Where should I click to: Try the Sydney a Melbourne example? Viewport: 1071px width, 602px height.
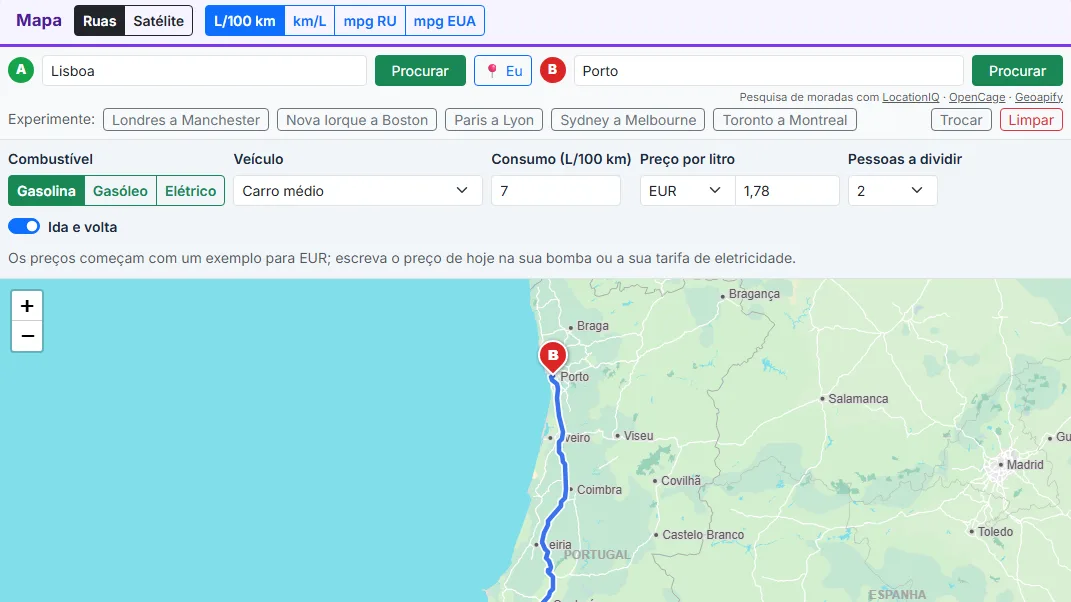pyautogui.click(x=628, y=120)
